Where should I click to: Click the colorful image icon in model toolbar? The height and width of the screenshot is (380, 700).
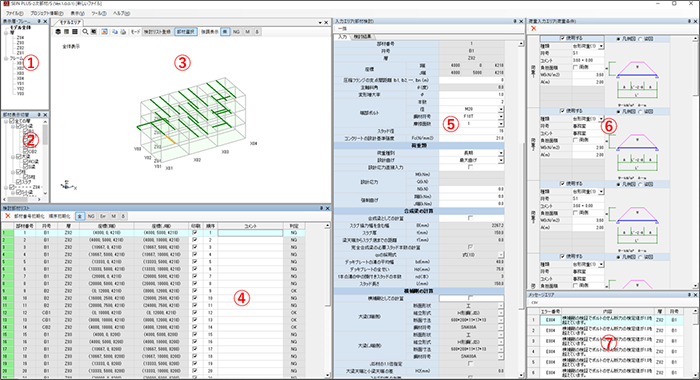(x=104, y=32)
